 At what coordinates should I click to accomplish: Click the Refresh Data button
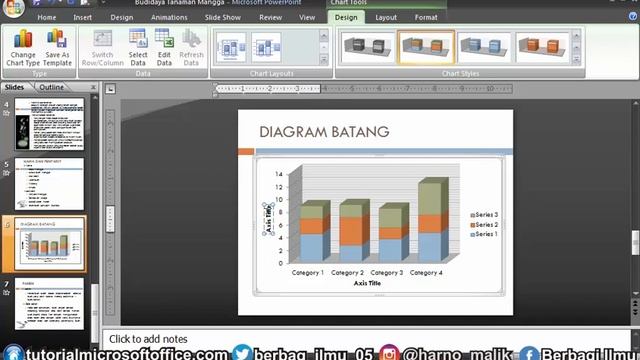191,48
